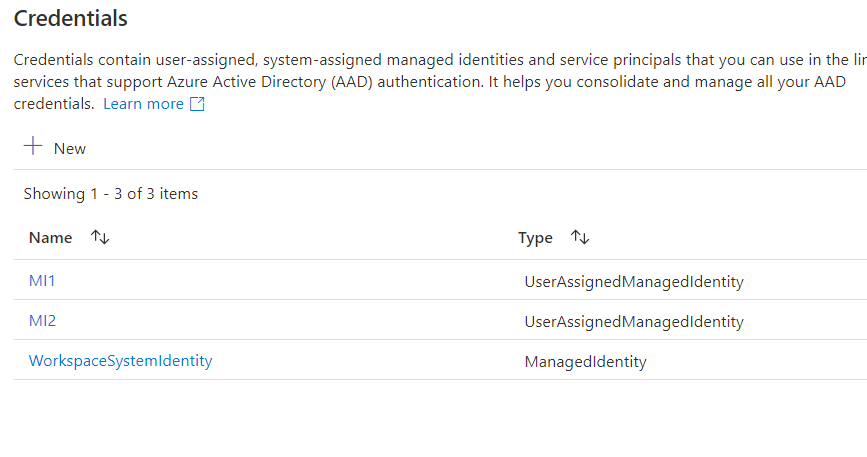Screen dimensions: 867x457
Task: Click the sort arrows next to Type
Action: coord(580,237)
